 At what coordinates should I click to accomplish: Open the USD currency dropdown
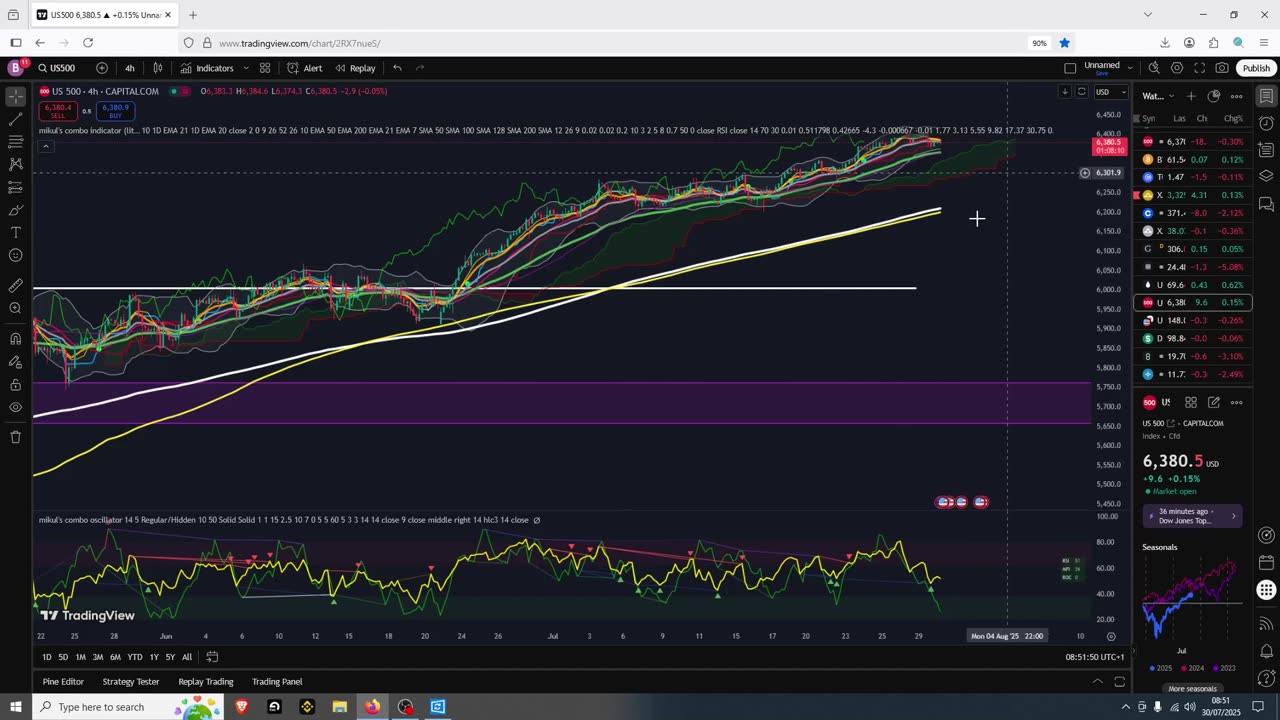point(1110,92)
